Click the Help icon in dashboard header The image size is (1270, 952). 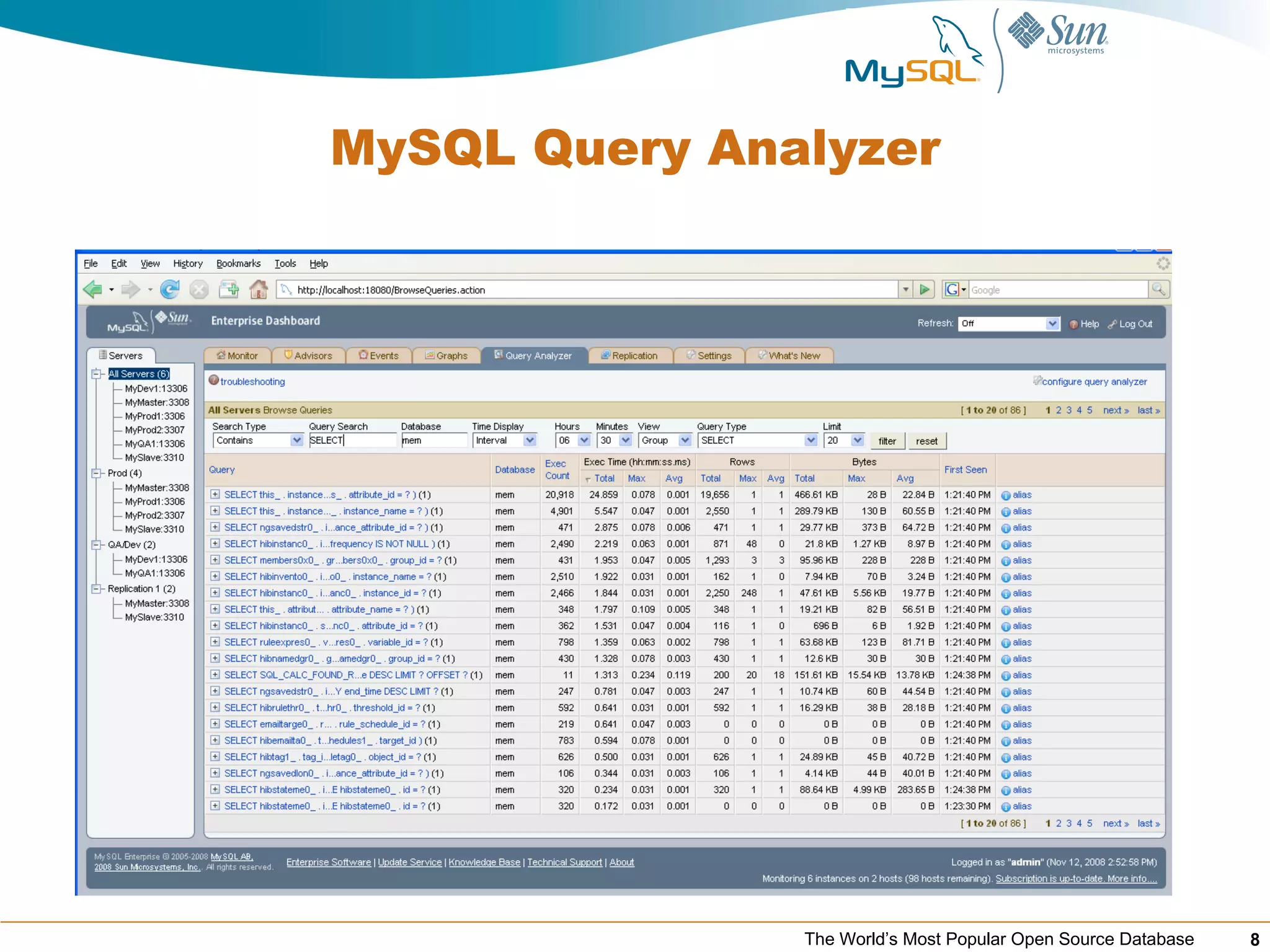pos(1074,324)
